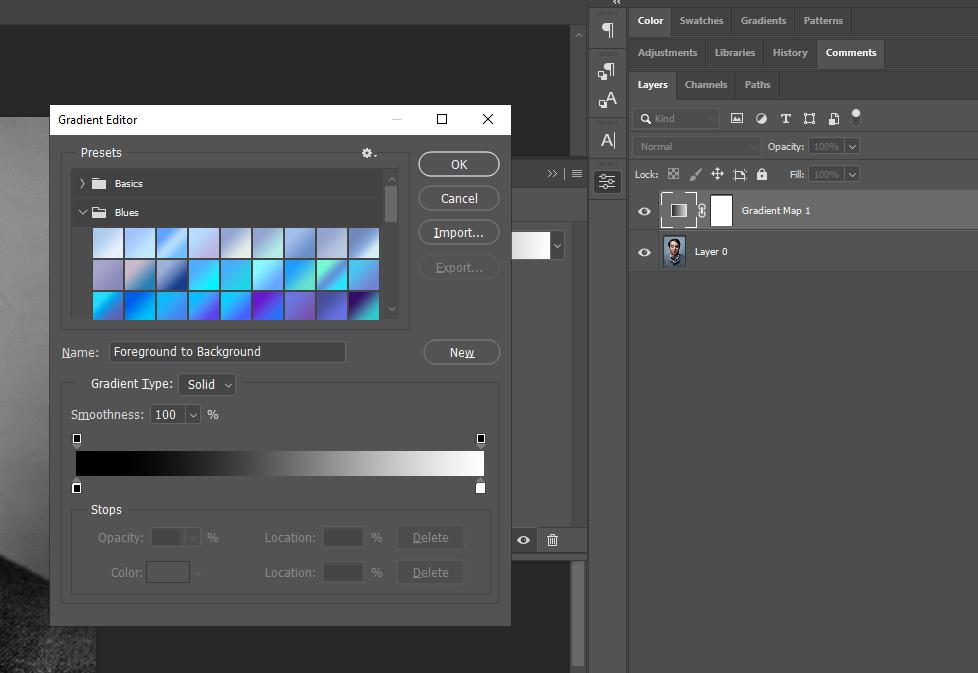
Task: Hide Layer 0 with its eye icon
Action: 644,251
